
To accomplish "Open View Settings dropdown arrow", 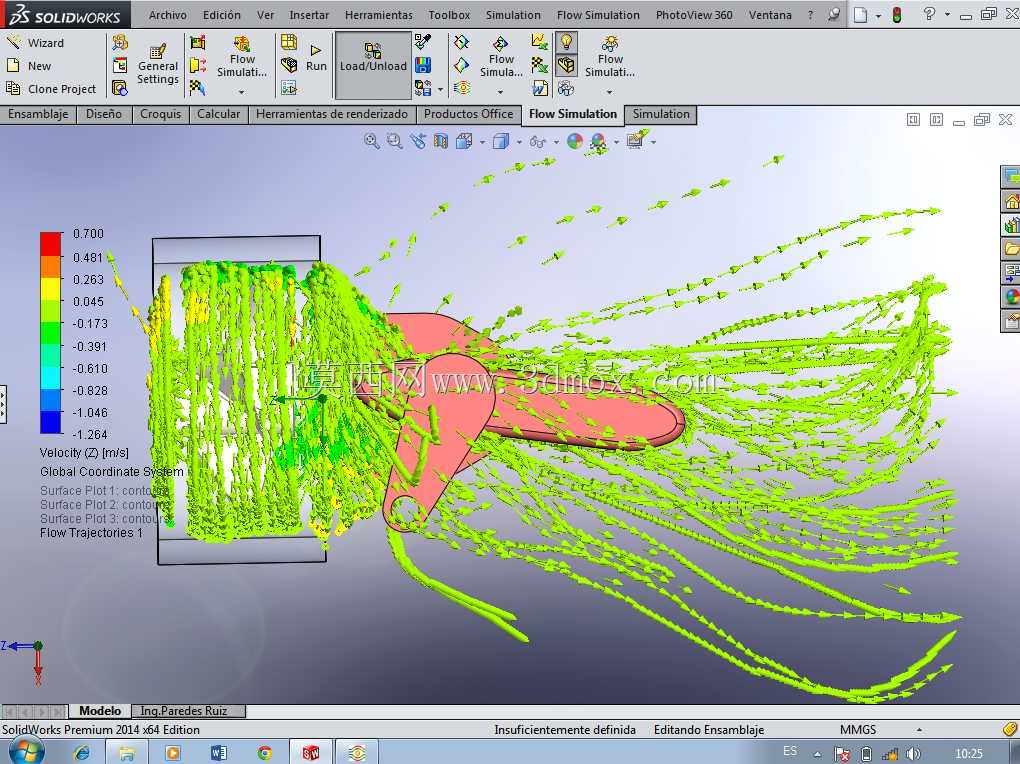I will point(654,142).
